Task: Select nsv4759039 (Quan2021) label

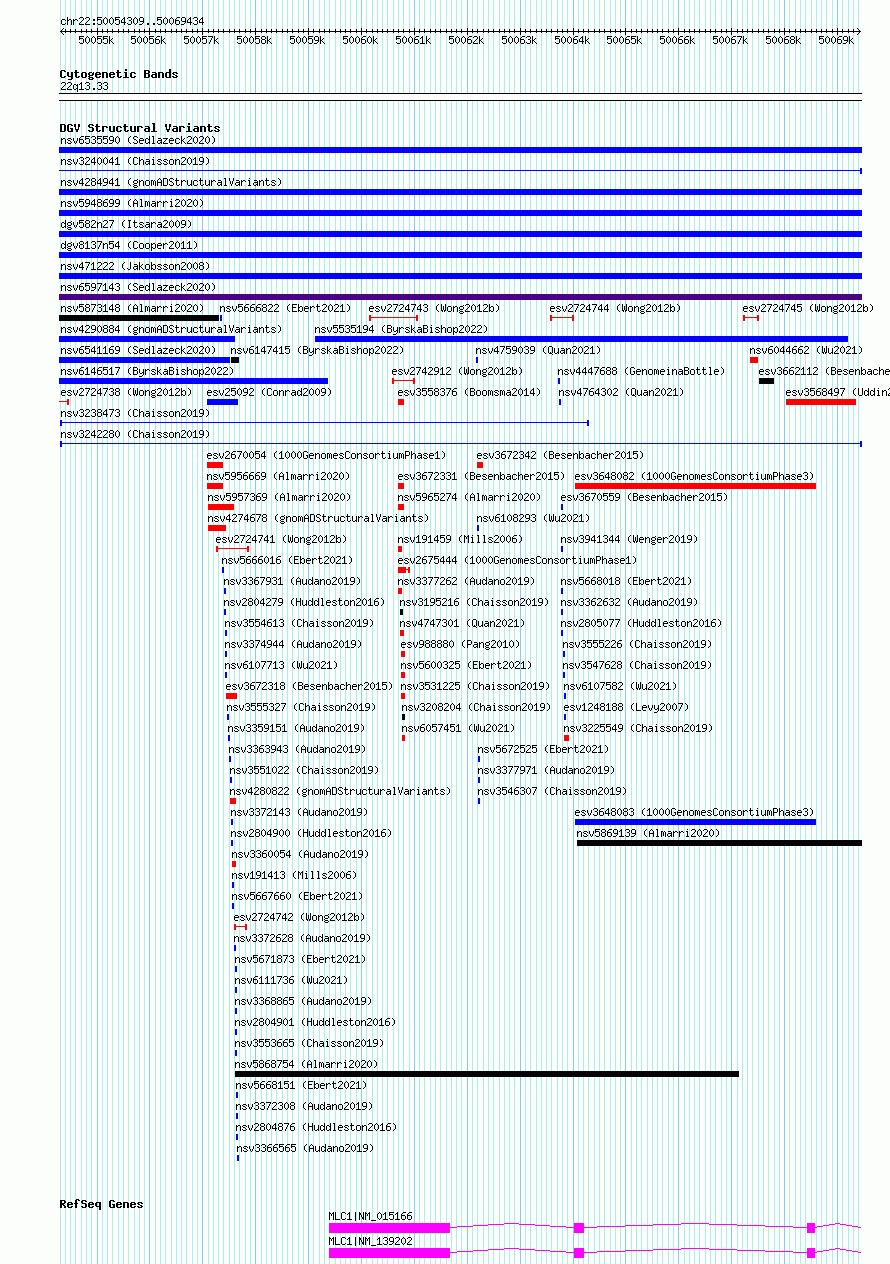Action: pyautogui.click(x=538, y=351)
